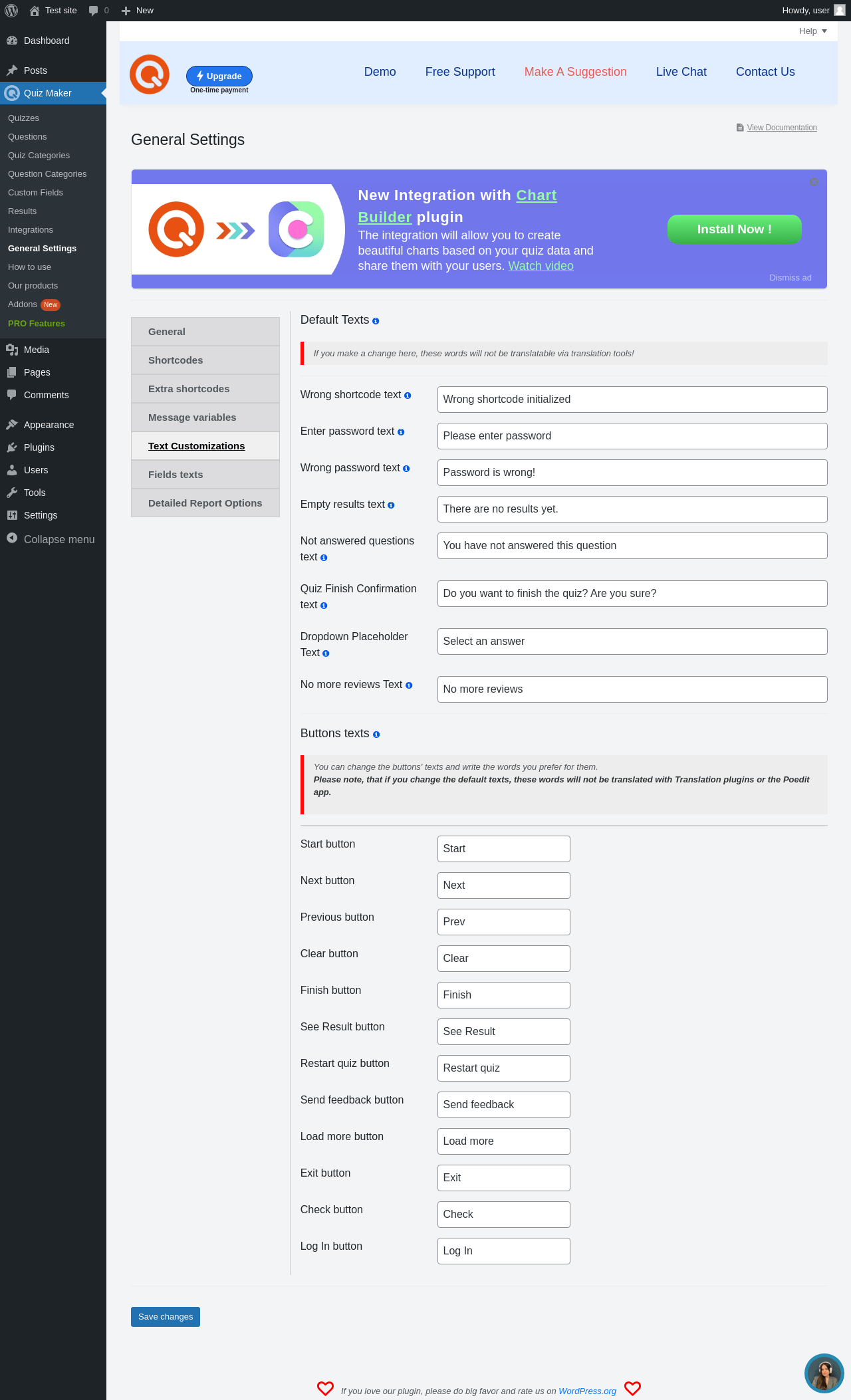The height and width of the screenshot is (1400, 851).
Task: Click the WordPress logo in admin bar
Action: pos(11,11)
